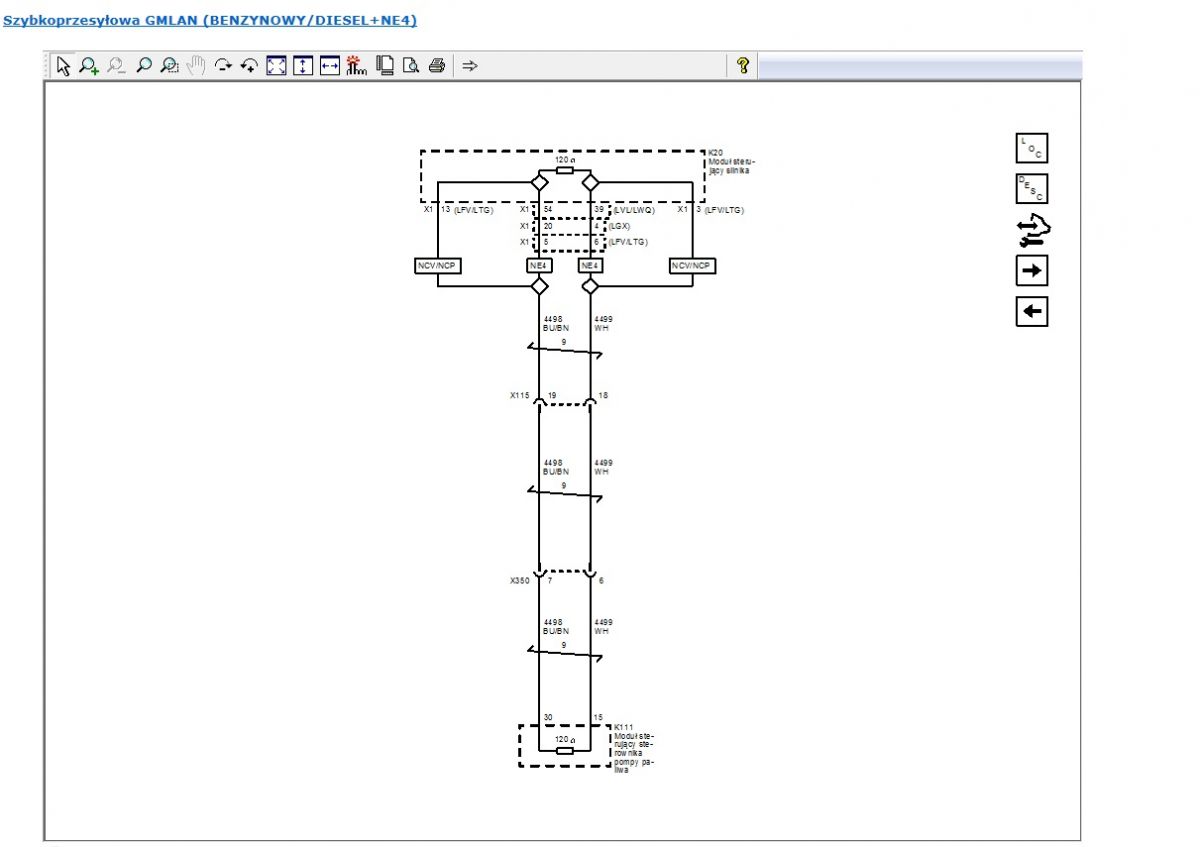Viewport: 1200px width, 847px height.
Task: Click pin 19 of connector X115
Action: [552, 395]
